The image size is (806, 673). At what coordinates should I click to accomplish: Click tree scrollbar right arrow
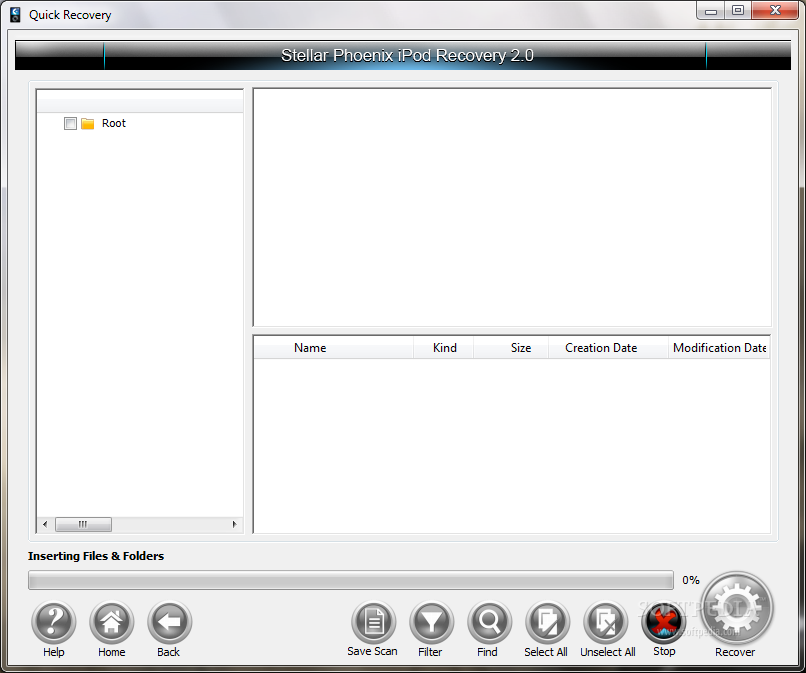[x=234, y=524]
